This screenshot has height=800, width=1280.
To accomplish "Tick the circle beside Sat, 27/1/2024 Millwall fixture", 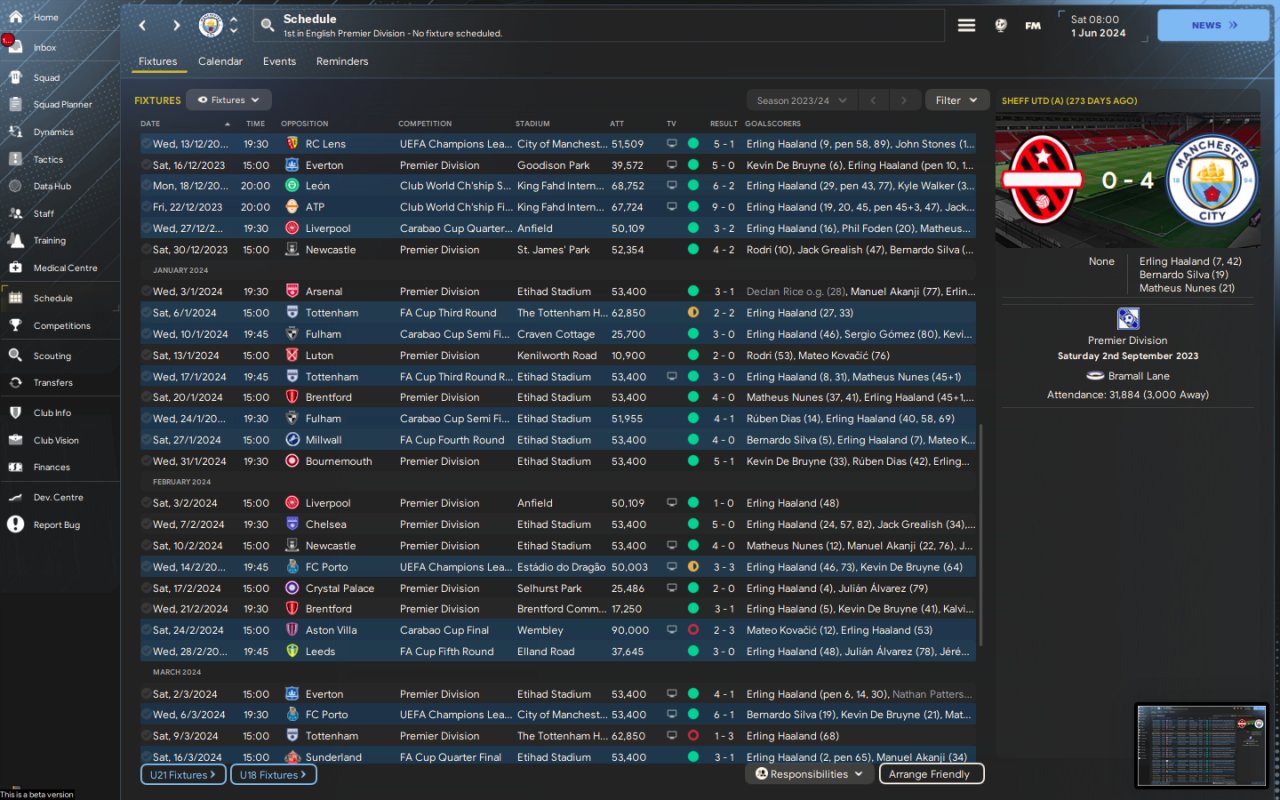I will click(146, 440).
